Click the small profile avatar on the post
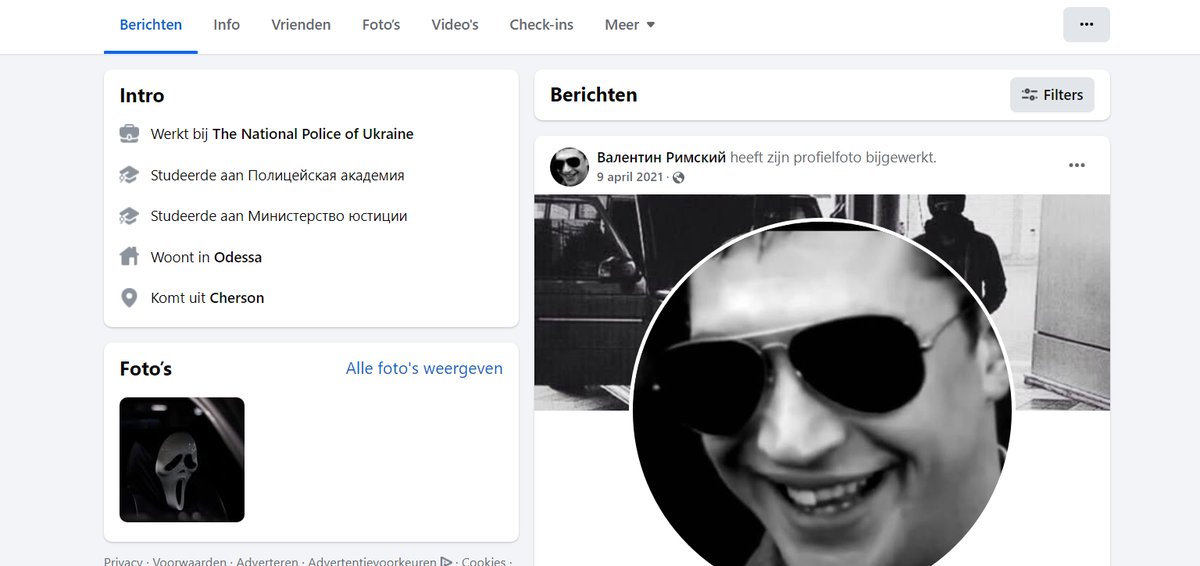 tap(569, 166)
